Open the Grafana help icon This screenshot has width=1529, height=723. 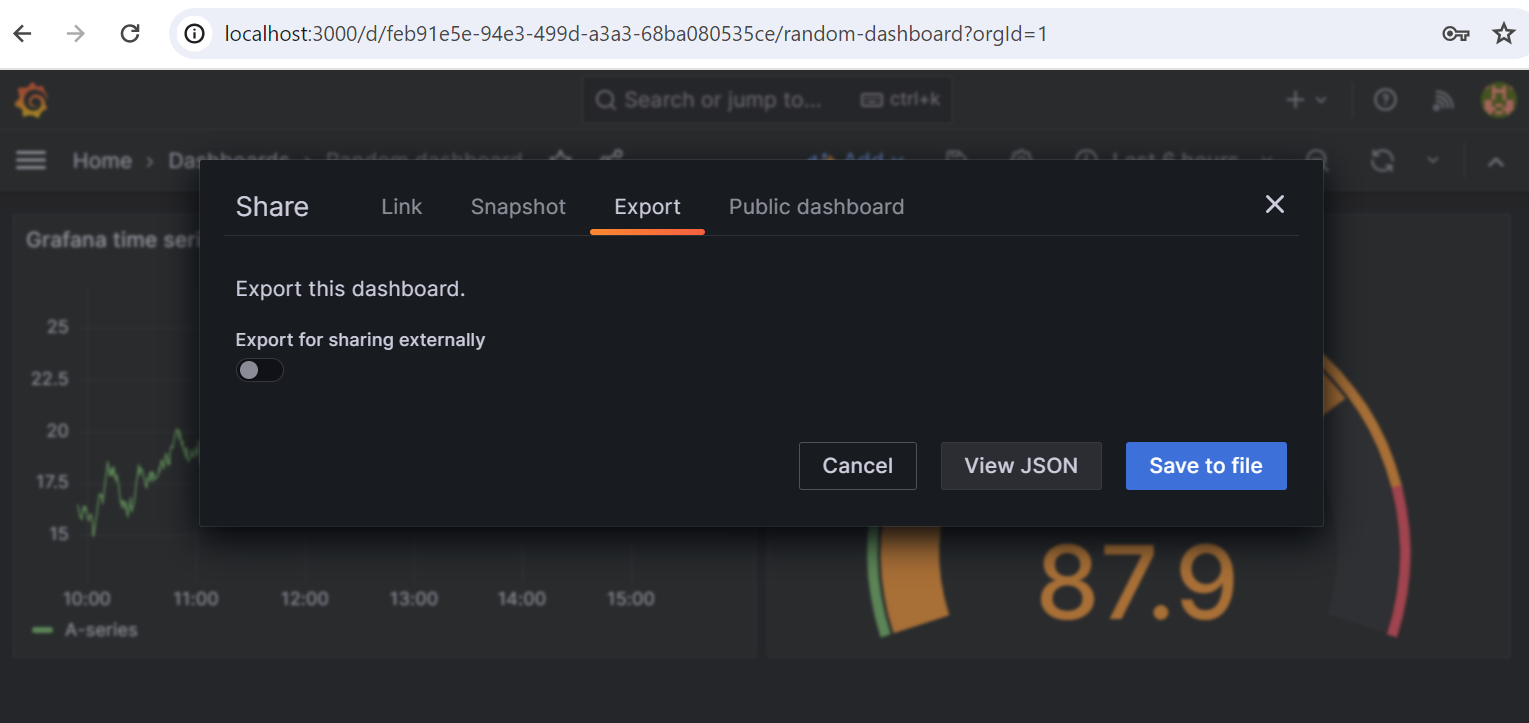(1385, 100)
